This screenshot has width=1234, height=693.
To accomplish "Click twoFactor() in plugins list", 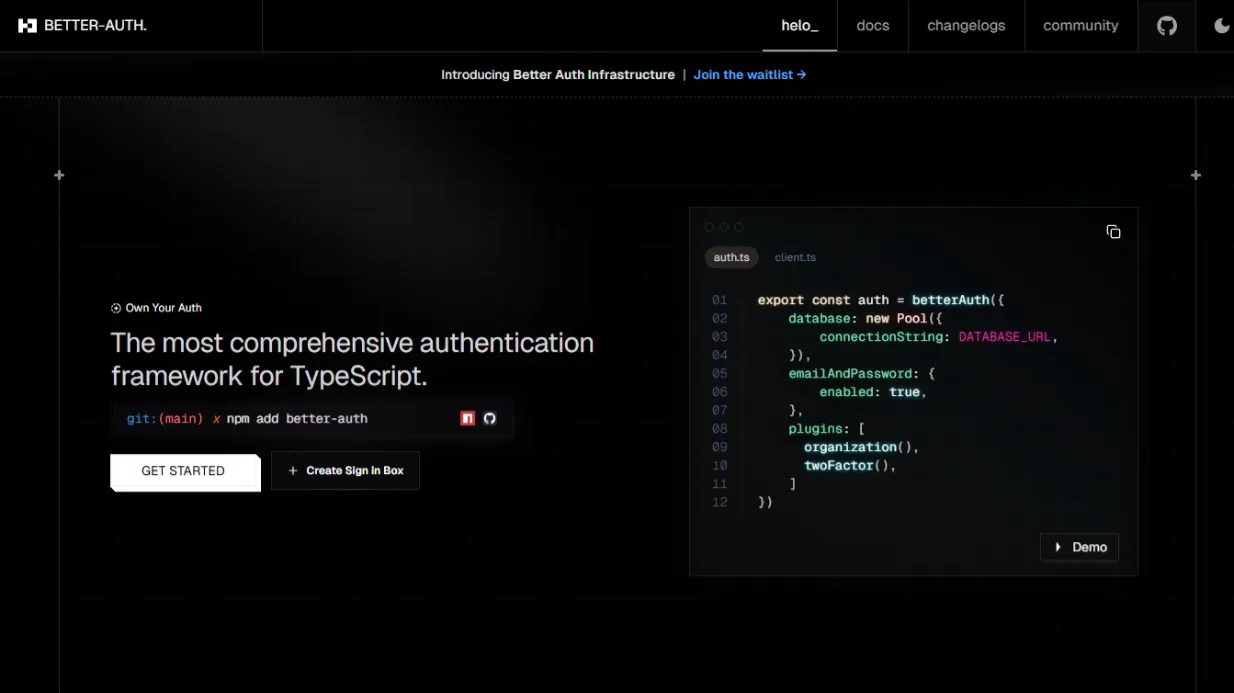I will point(850,465).
